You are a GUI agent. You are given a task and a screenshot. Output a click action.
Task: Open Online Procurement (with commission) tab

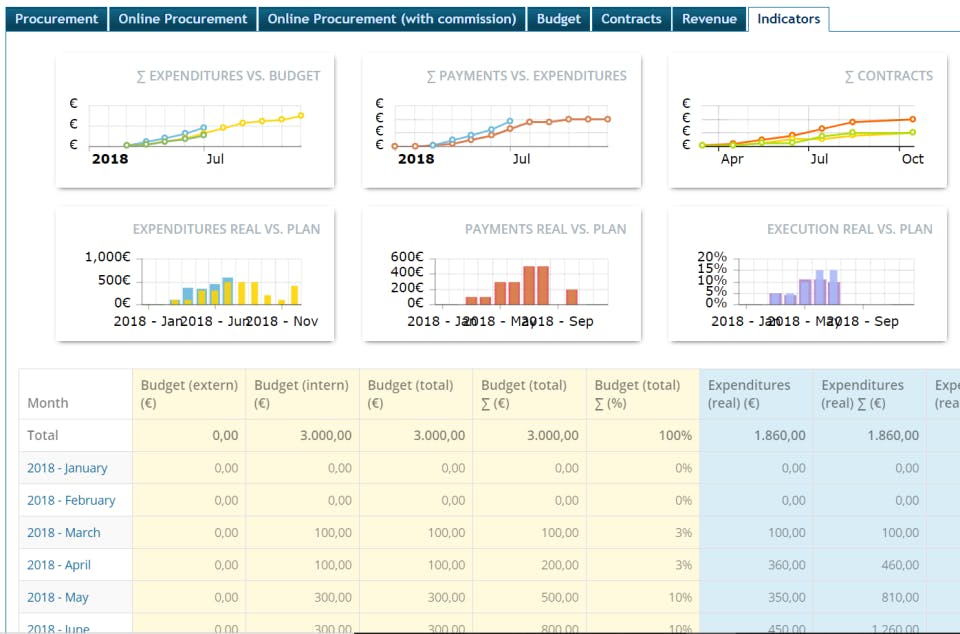(x=392, y=19)
